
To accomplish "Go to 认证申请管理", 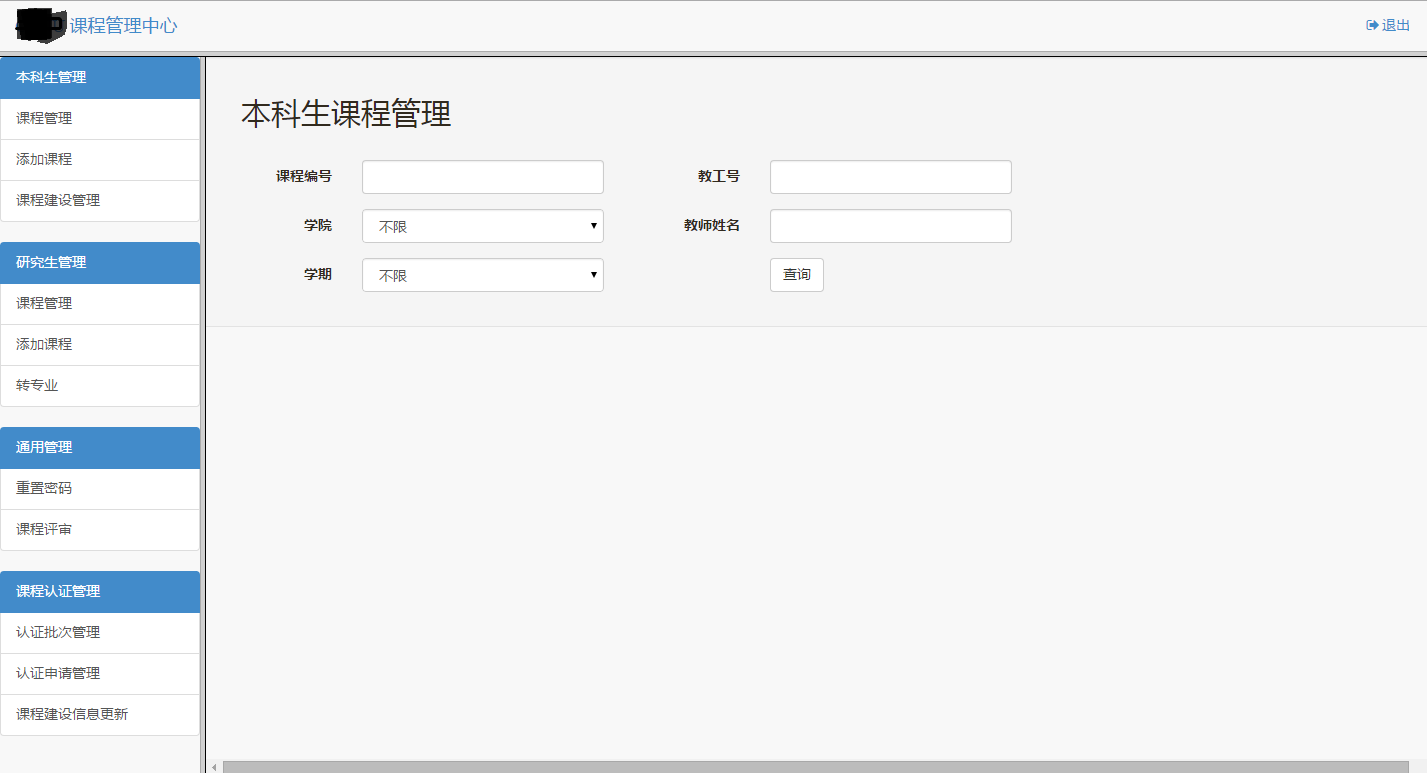I will tap(100, 673).
